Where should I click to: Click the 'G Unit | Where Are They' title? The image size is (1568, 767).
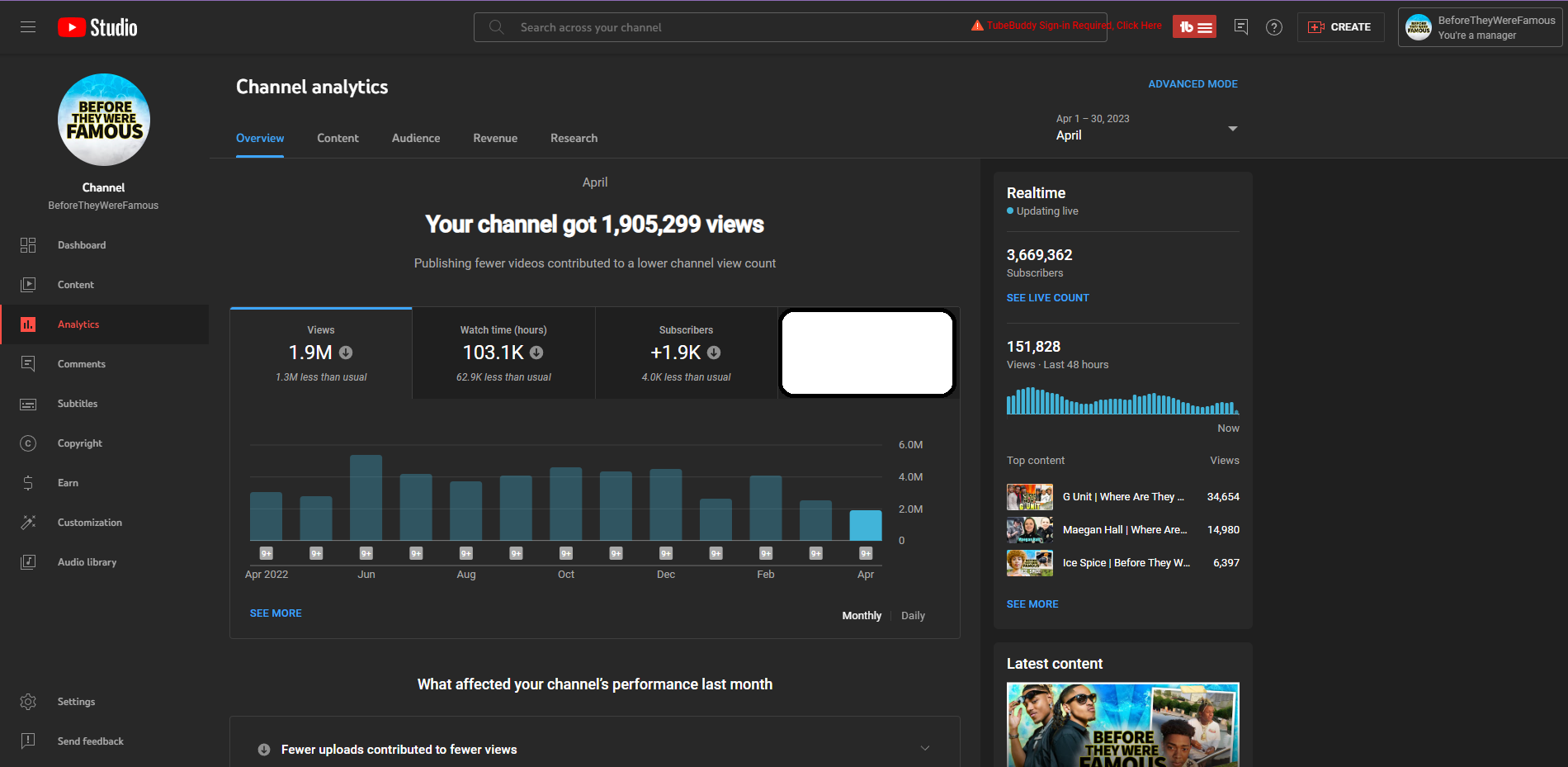[1123, 497]
